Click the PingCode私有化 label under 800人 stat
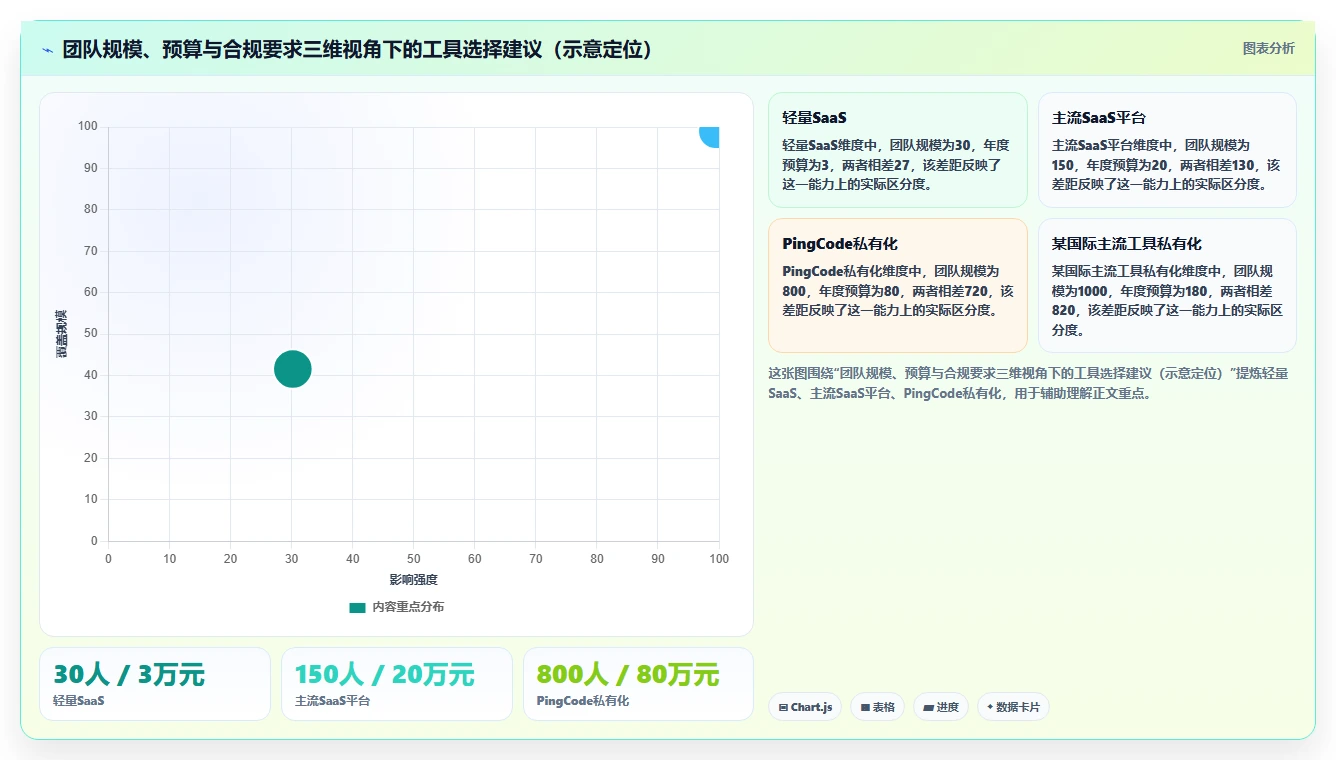The width and height of the screenshot is (1336, 760). [x=583, y=701]
